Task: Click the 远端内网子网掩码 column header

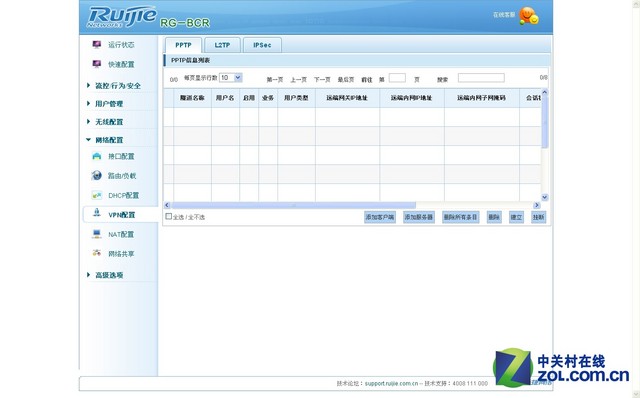Action: [482, 98]
